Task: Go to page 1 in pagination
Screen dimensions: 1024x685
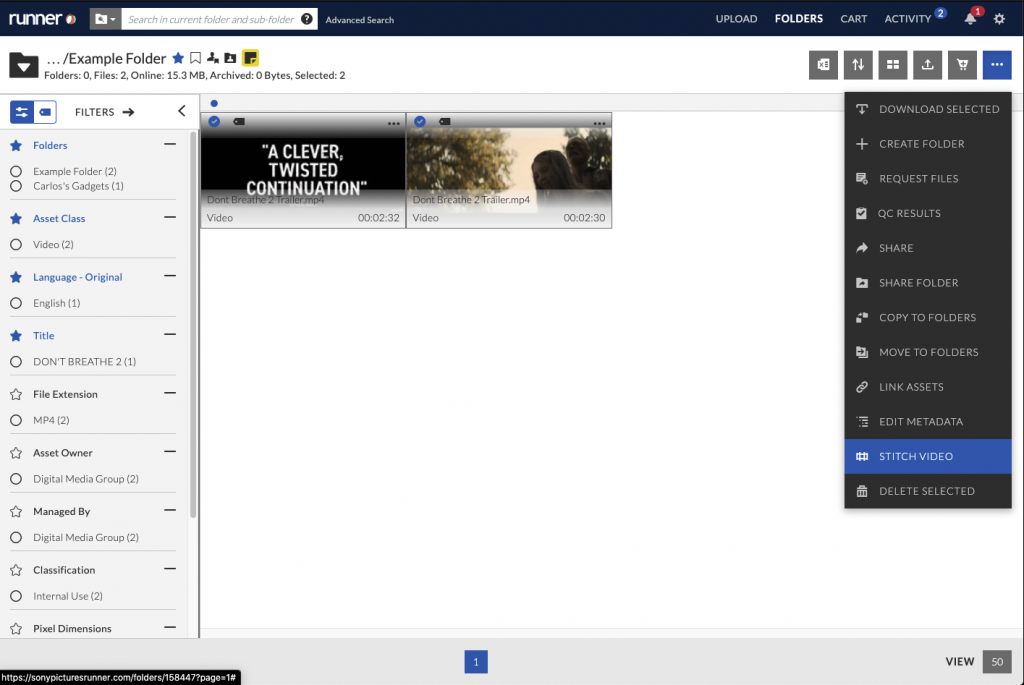Action: coord(476,661)
